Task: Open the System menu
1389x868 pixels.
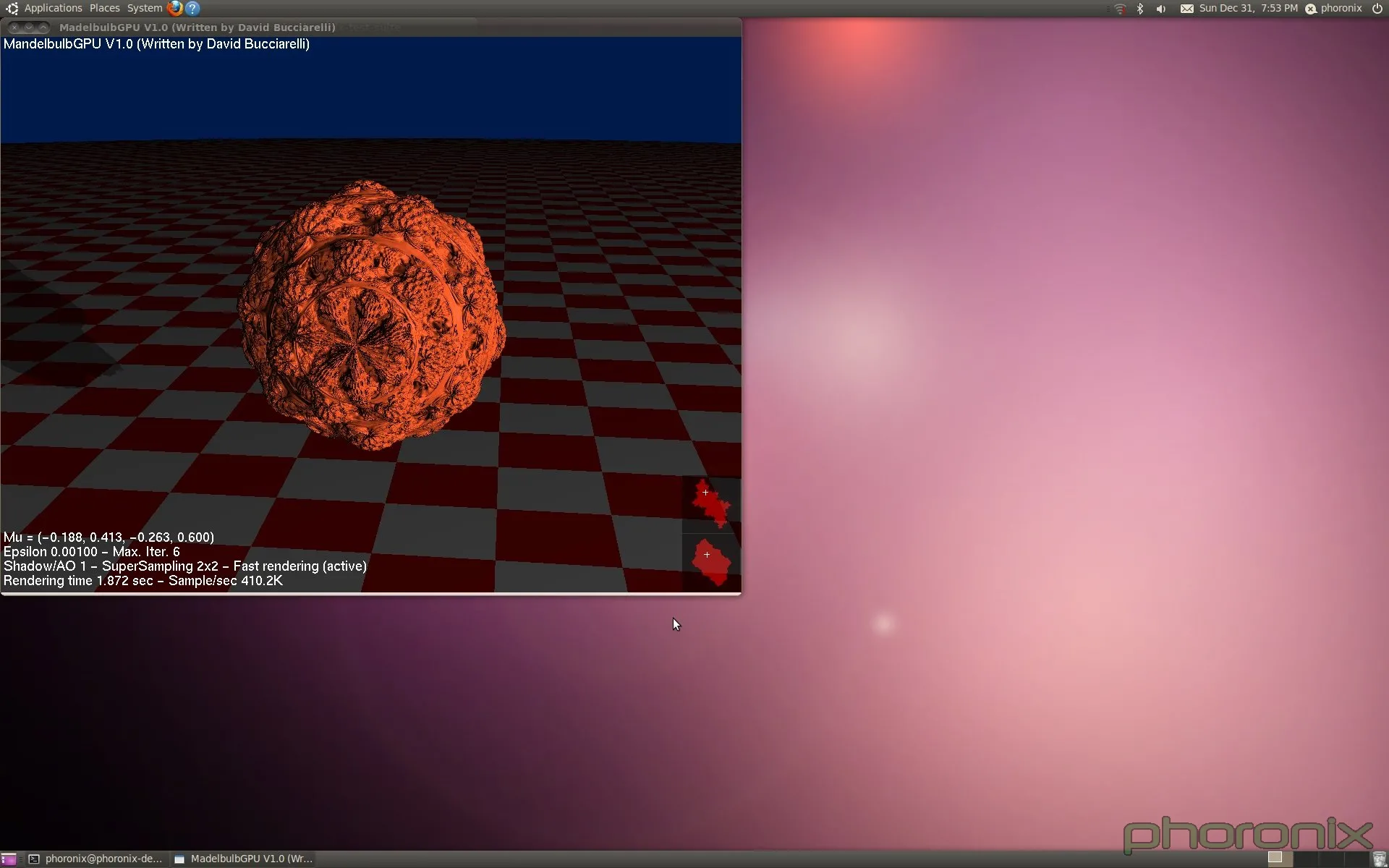Action: (x=145, y=8)
